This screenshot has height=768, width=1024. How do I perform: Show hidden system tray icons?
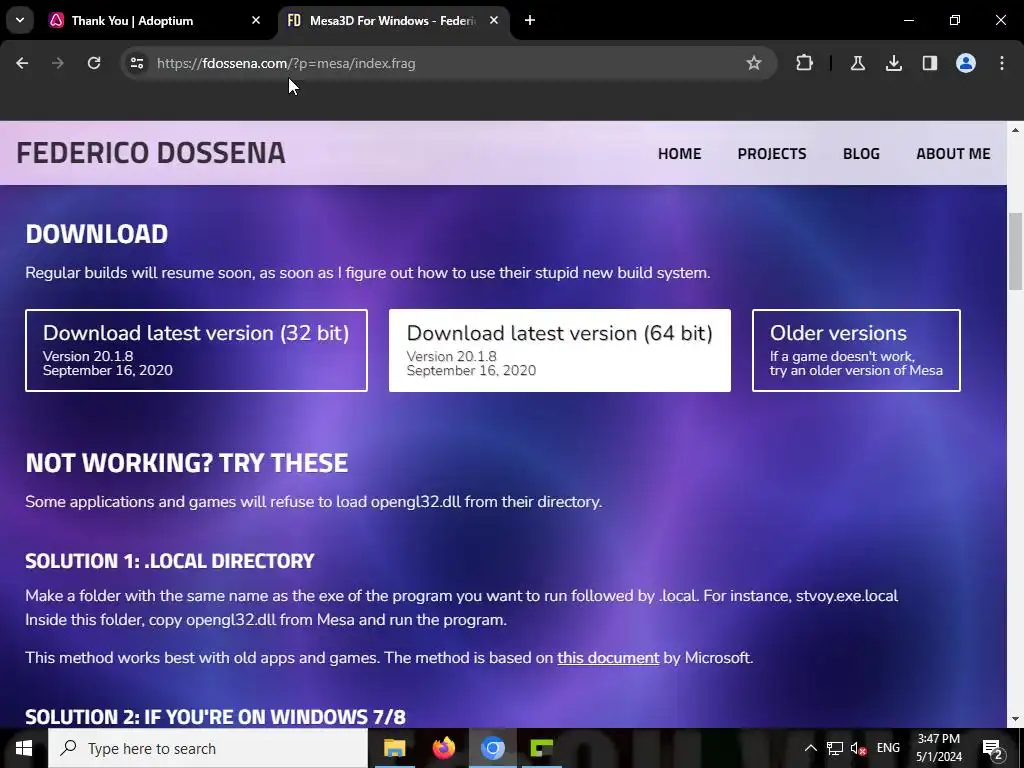click(810, 748)
